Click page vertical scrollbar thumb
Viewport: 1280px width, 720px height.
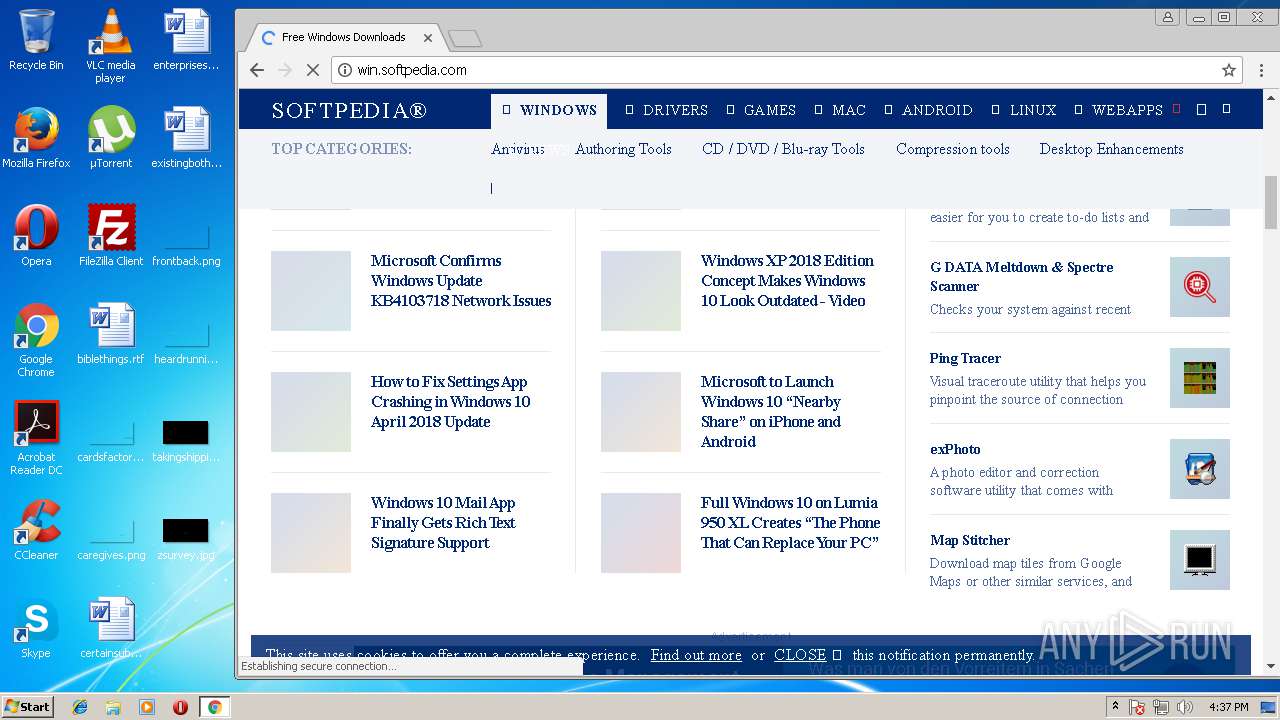tap(1271, 203)
